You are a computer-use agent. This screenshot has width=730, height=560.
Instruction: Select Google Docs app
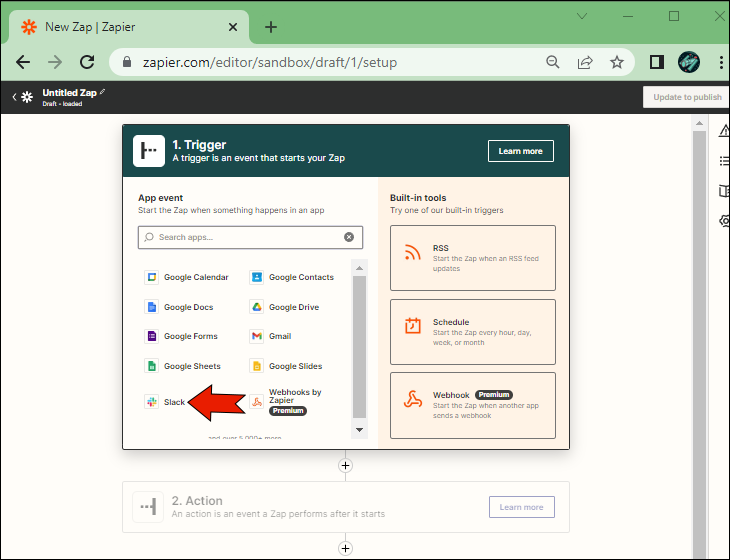179,307
